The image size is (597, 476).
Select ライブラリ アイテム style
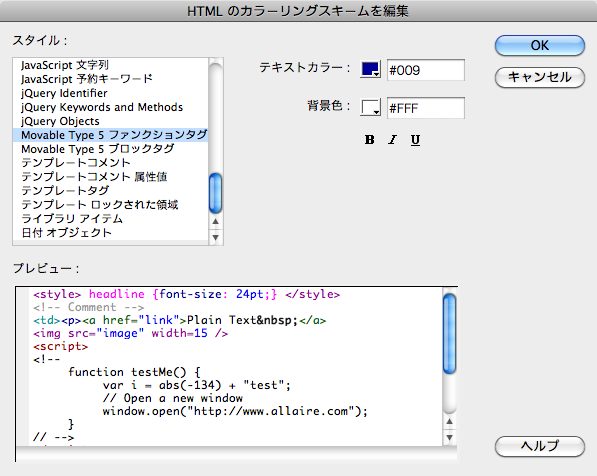coord(110,219)
